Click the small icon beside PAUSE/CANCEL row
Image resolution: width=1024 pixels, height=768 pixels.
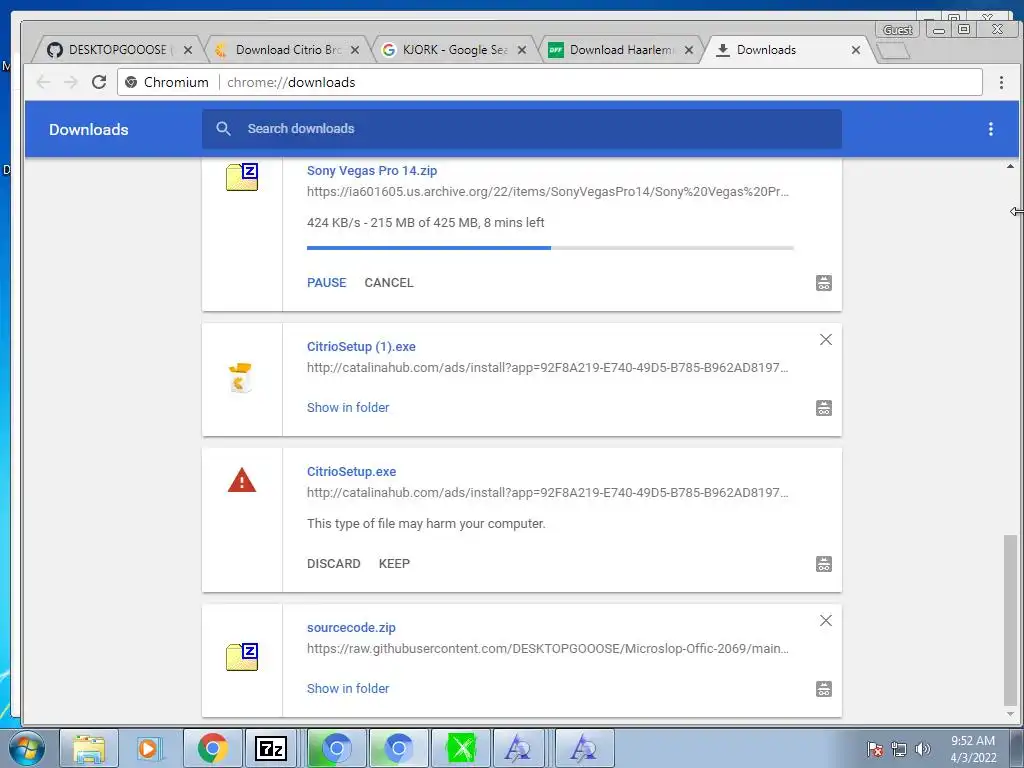tap(824, 283)
